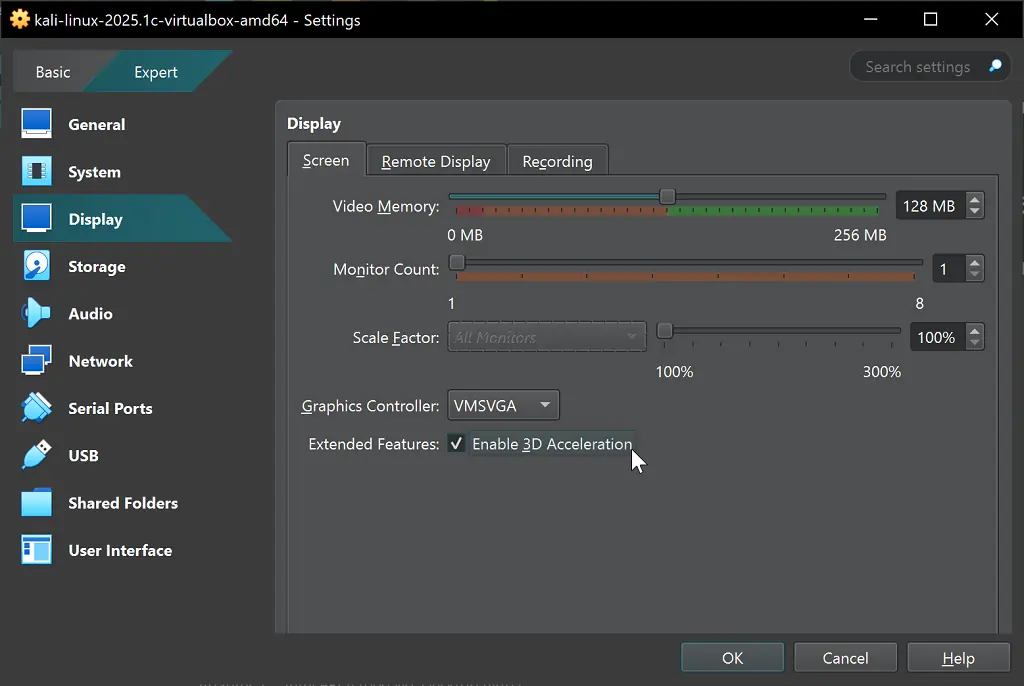Image resolution: width=1024 pixels, height=686 pixels.
Task: Decrease Monitor Count with down arrow
Action: [x=975, y=274]
